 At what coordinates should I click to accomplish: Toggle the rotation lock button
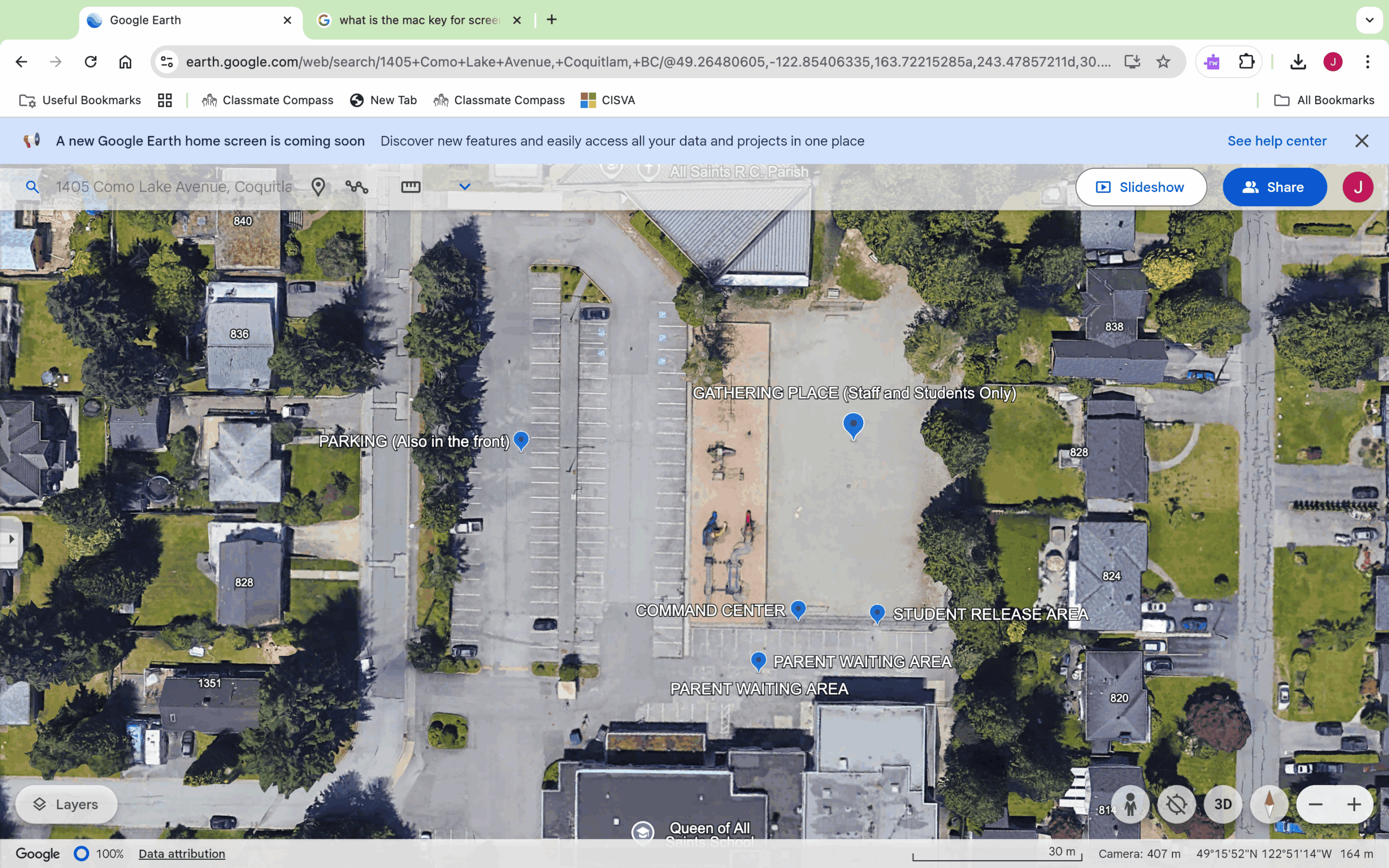click(x=1176, y=805)
